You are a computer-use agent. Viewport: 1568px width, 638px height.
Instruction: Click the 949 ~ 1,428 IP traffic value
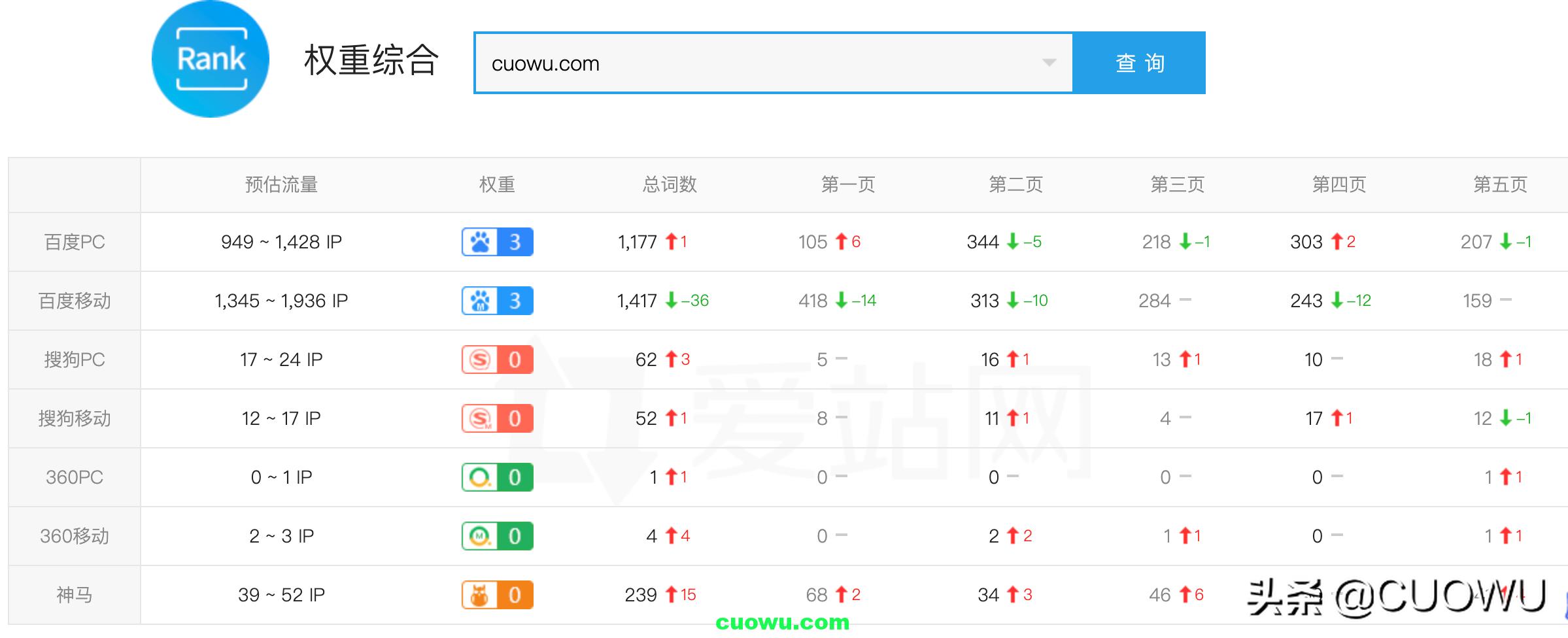[281, 242]
